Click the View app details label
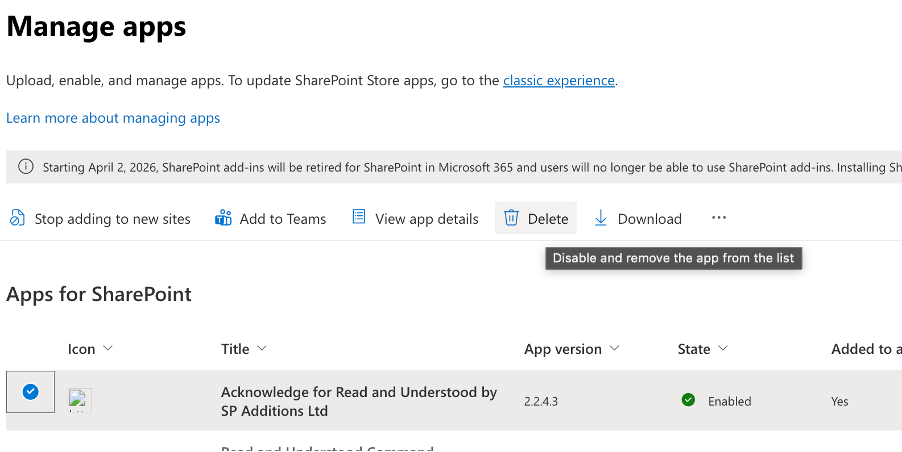 tap(427, 219)
